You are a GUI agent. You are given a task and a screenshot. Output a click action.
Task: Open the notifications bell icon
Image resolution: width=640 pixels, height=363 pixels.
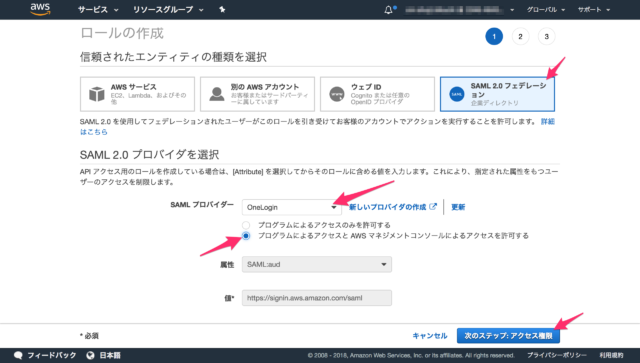[x=388, y=10]
